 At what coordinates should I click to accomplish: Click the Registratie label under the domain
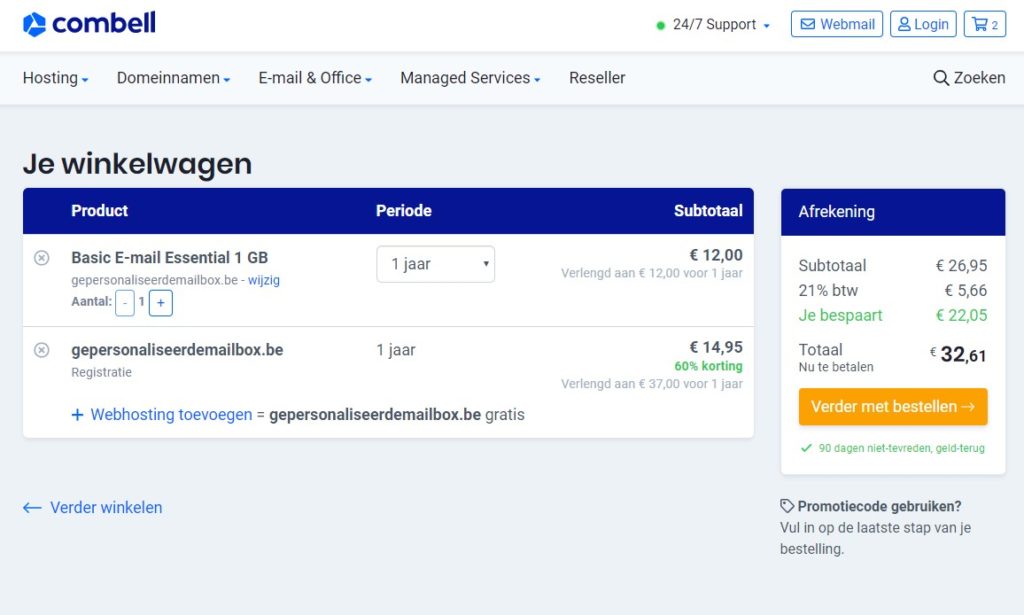point(101,372)
